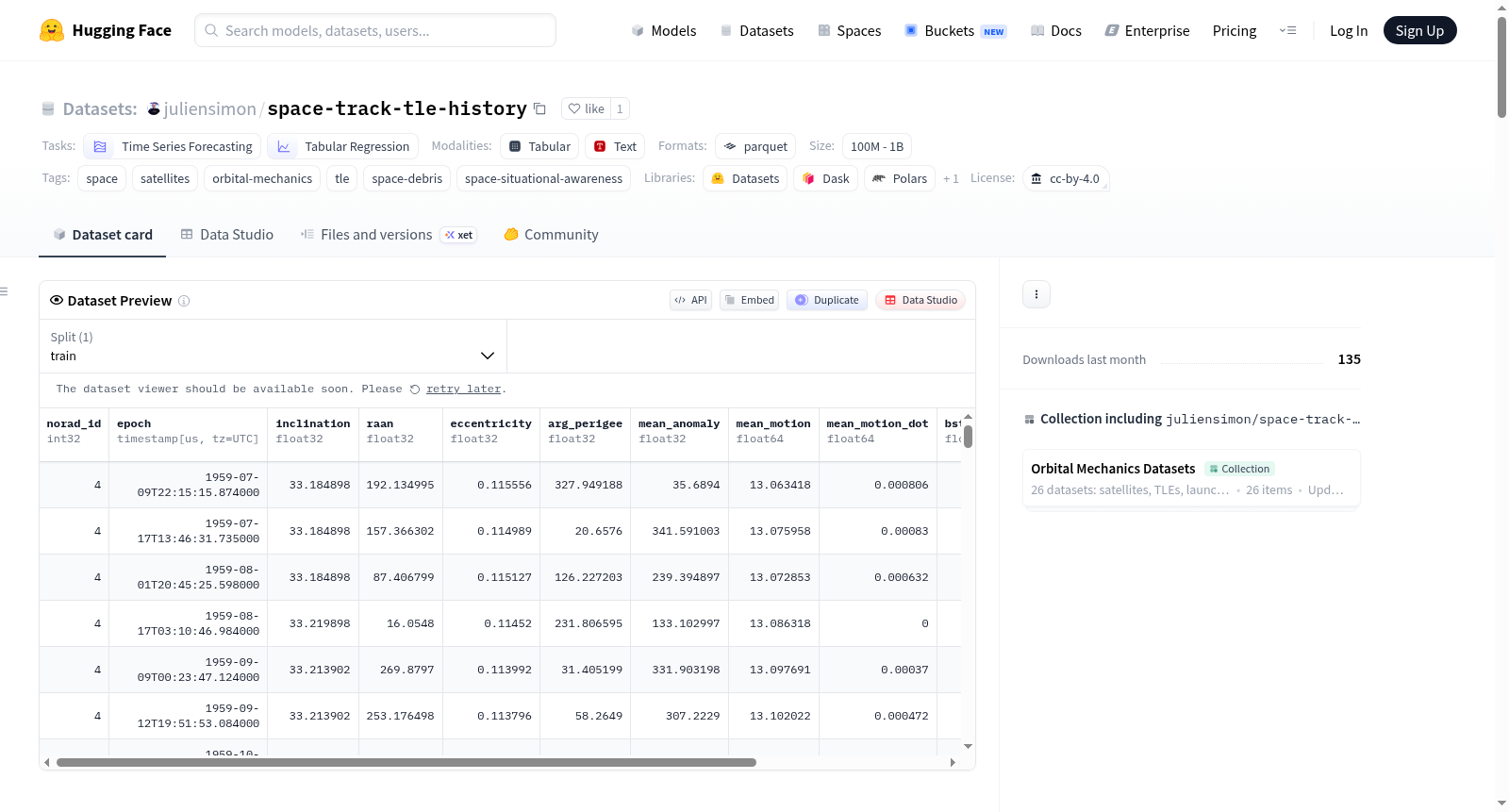Viewport: 1509px width, 812px height.
Task: Click the retry later link
Action: 463,389
